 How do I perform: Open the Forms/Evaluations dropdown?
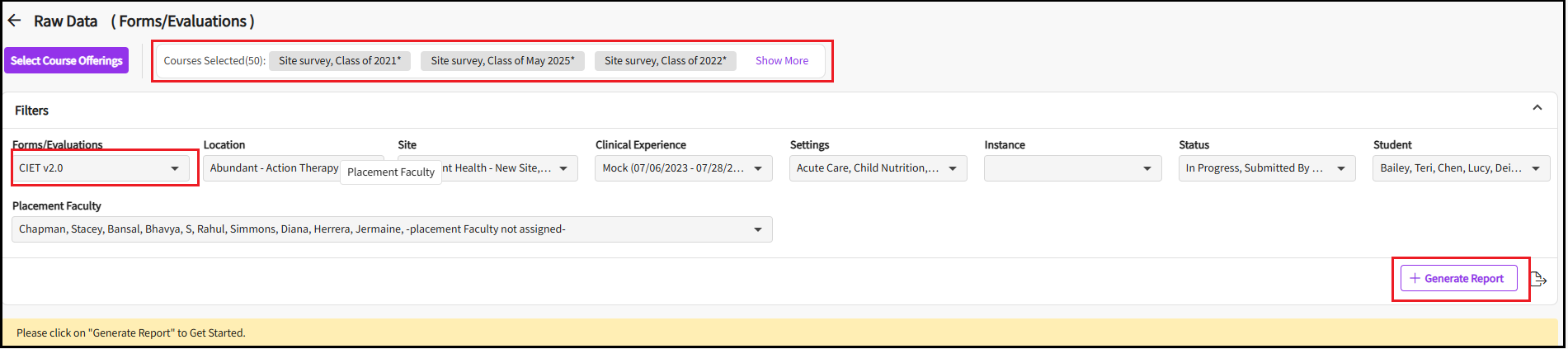click(x=100, y=168)
